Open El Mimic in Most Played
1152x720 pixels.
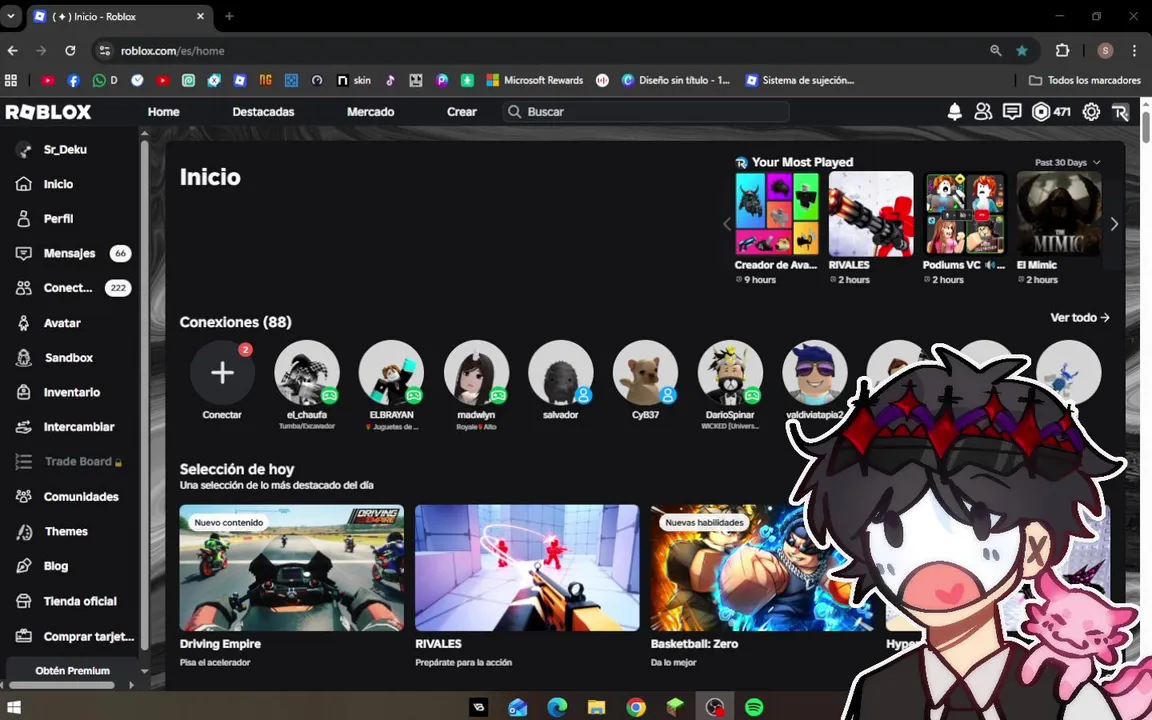tap(1059, 214)
